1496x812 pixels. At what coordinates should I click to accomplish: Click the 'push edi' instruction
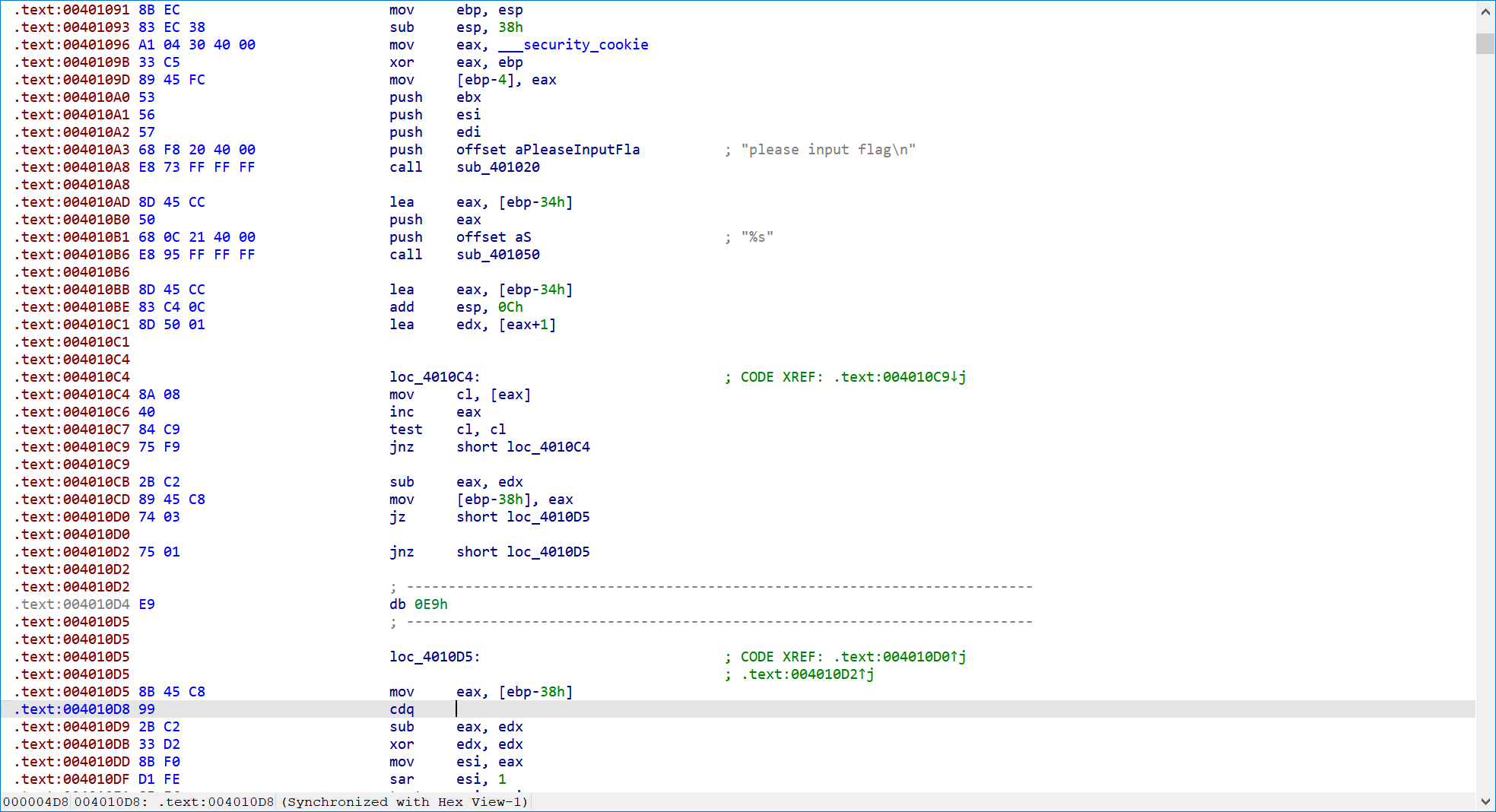pyautogui.click(x=435, y=132)
